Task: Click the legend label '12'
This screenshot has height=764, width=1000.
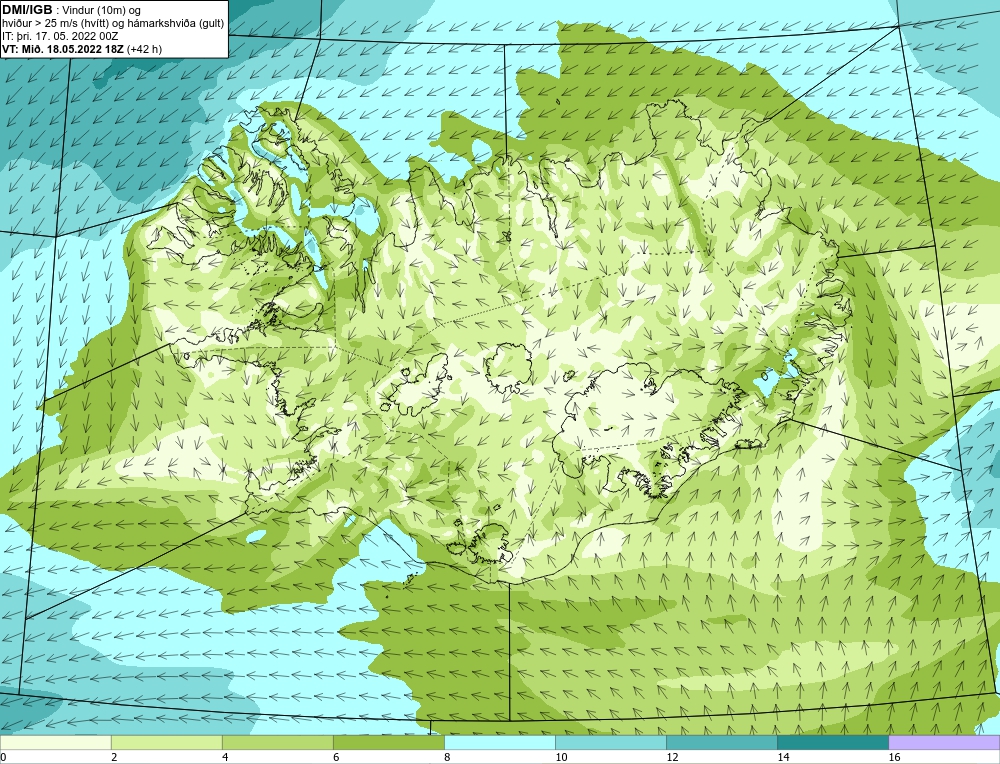Action: tap(672, 757)
